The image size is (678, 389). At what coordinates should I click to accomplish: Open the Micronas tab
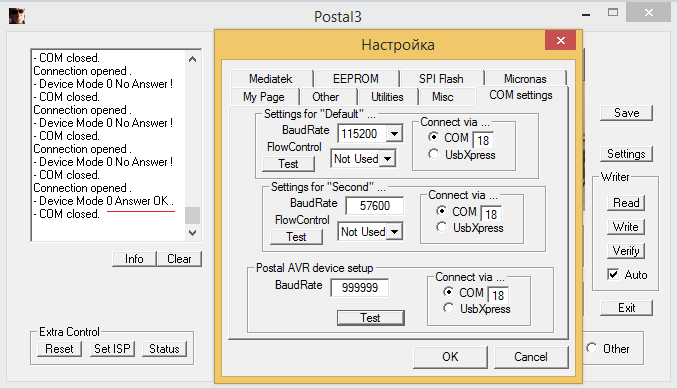(x=525, y=79)
